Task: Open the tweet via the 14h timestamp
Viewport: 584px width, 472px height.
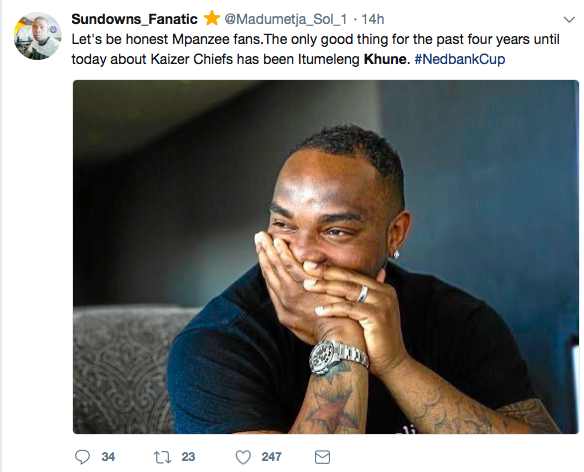Action: pos(373,19)
